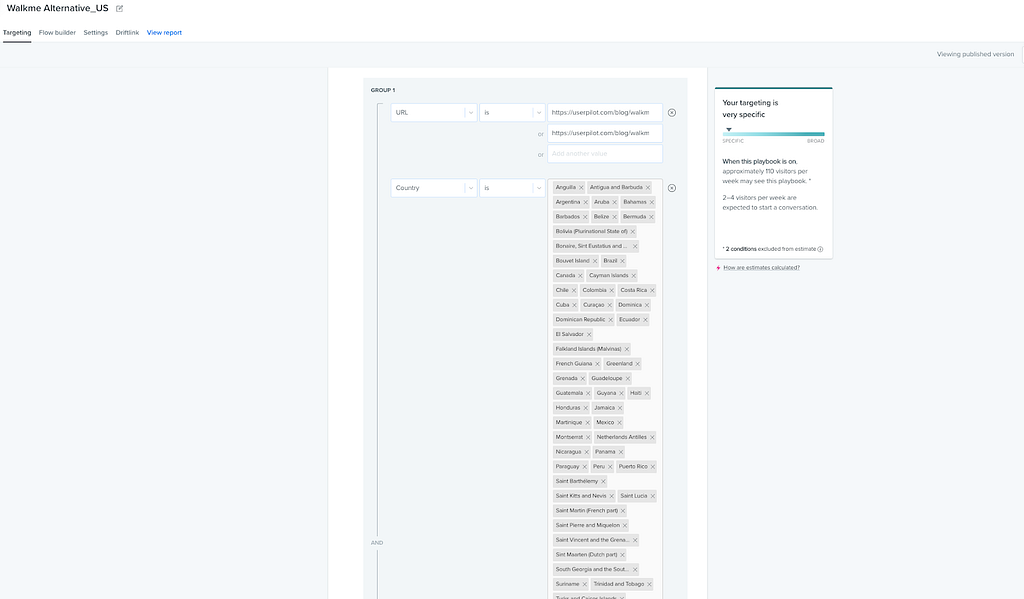Screen dimensions: 1024x599
Task: Remove the Brazil tag
Action: (622, 261)
